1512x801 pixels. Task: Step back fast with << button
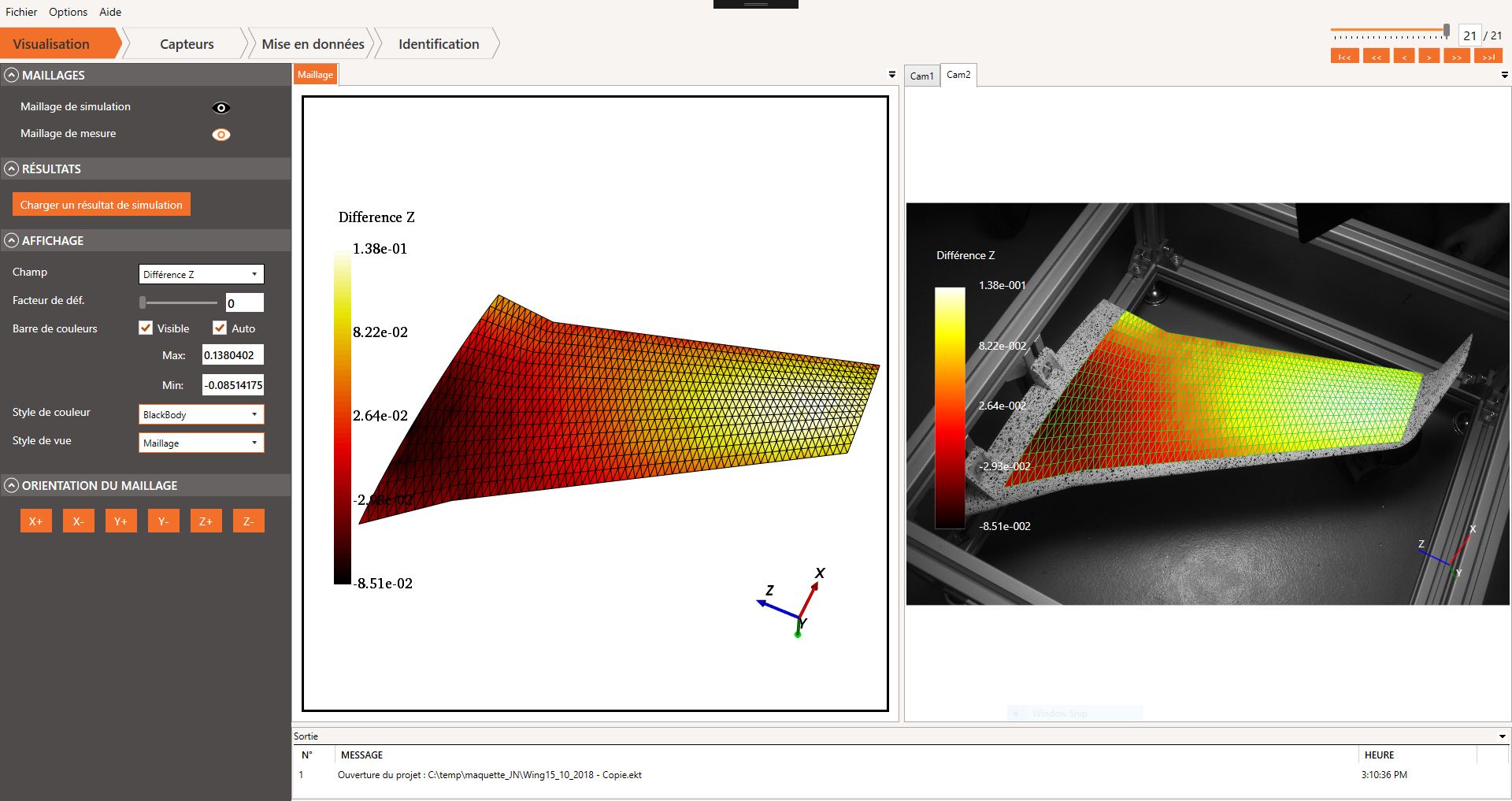[x=1376, y=57]
